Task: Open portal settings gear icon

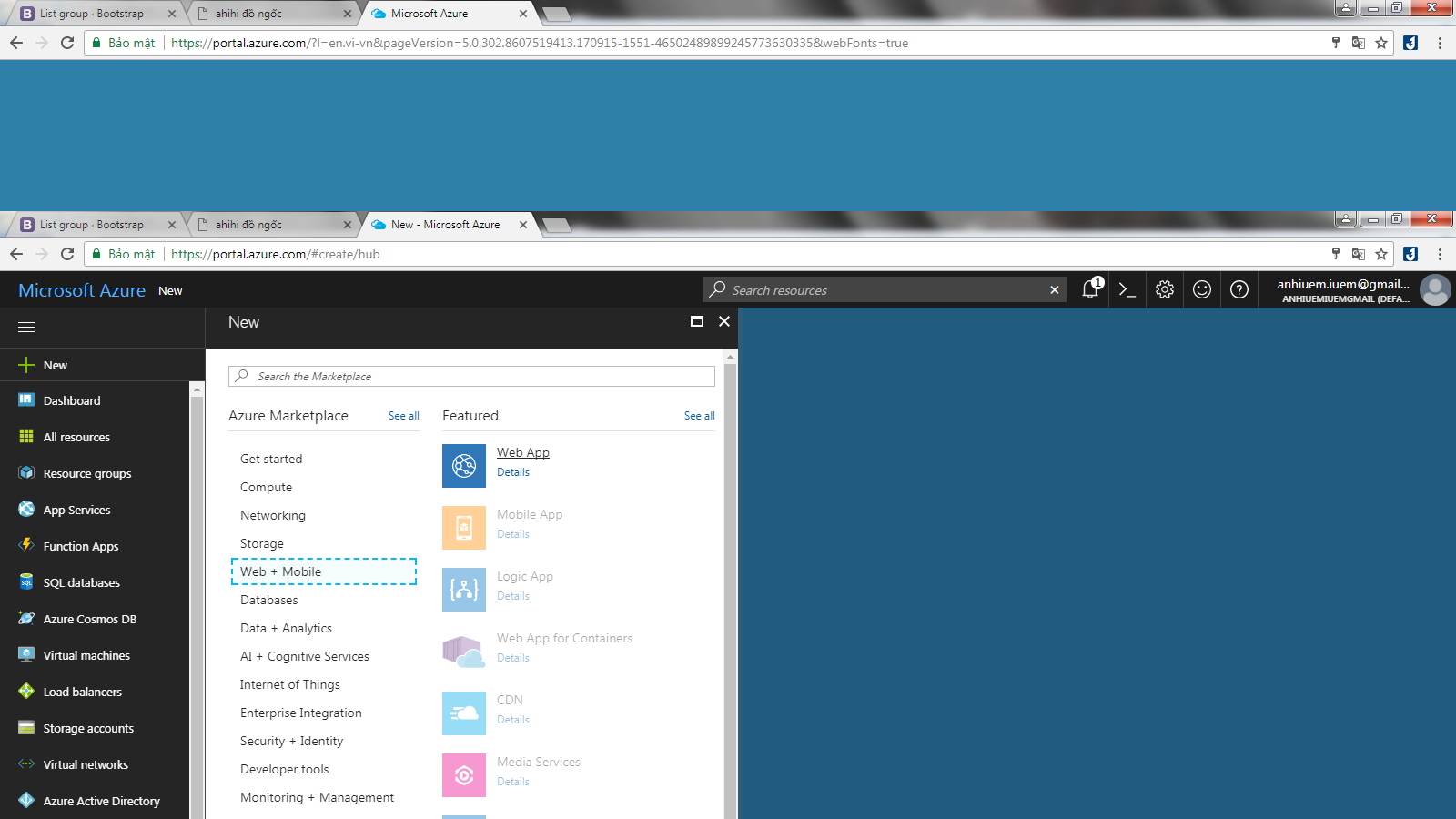Action: pyautogui.click(x=1165, y=289)
